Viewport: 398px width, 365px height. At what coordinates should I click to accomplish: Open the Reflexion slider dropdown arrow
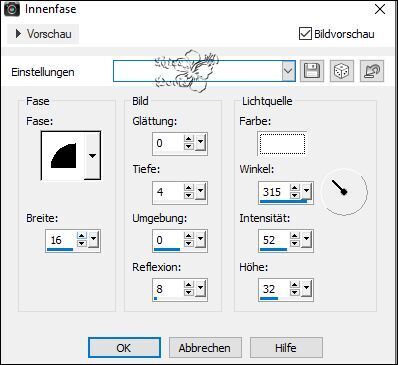(x=200, y=288)
